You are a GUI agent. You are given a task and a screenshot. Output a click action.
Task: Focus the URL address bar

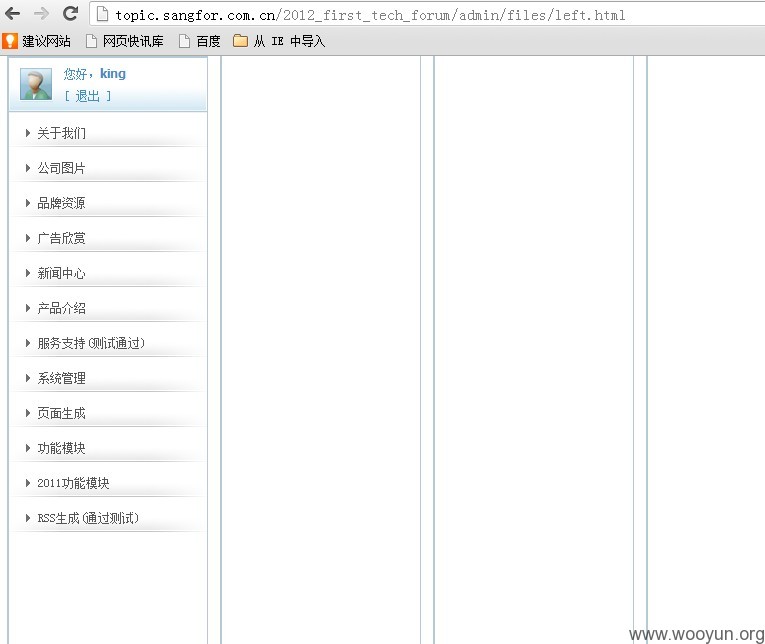click(x=429, y=15)
